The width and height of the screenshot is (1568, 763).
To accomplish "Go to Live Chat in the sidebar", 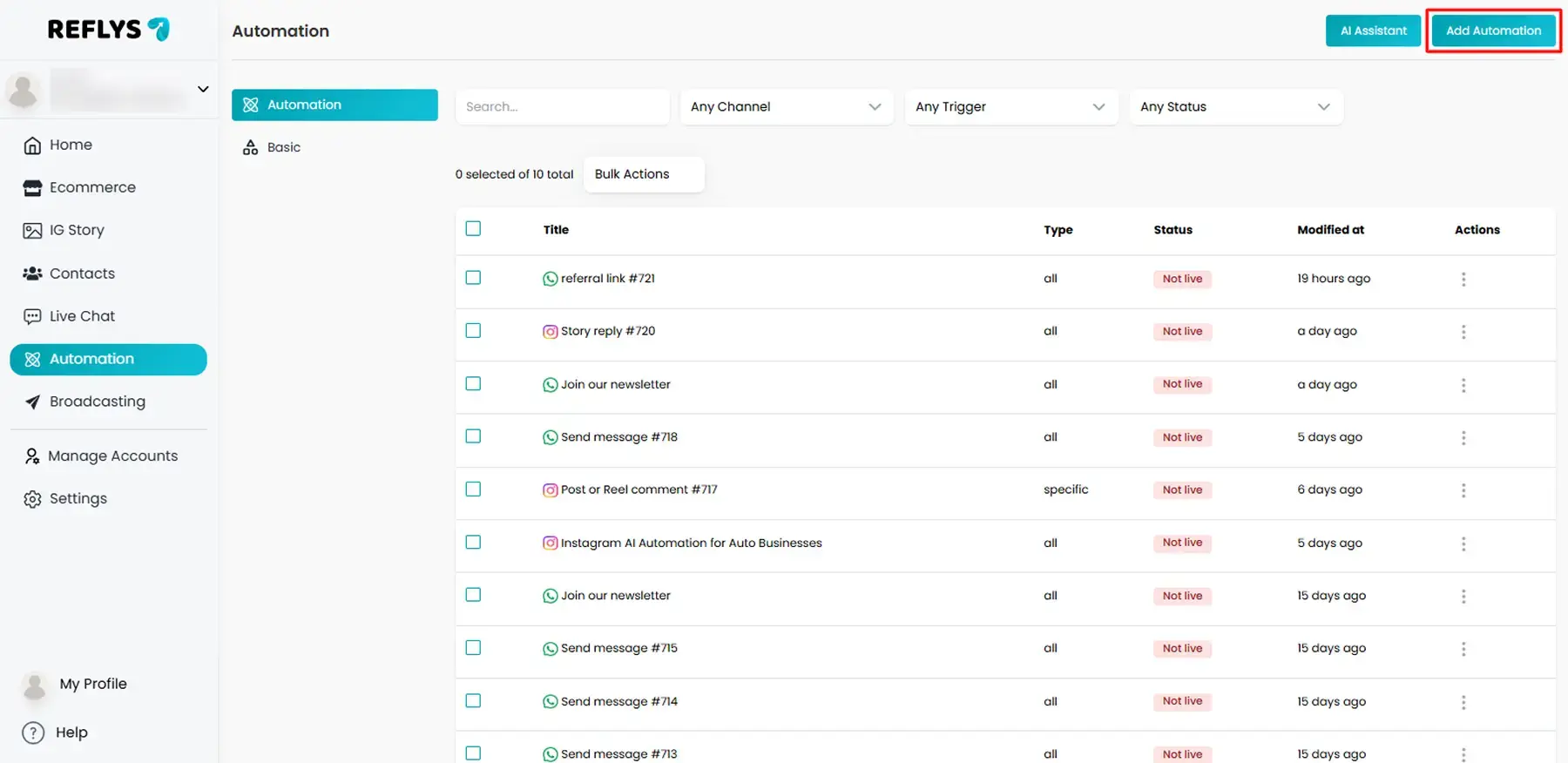I will (x=82, y=316).
